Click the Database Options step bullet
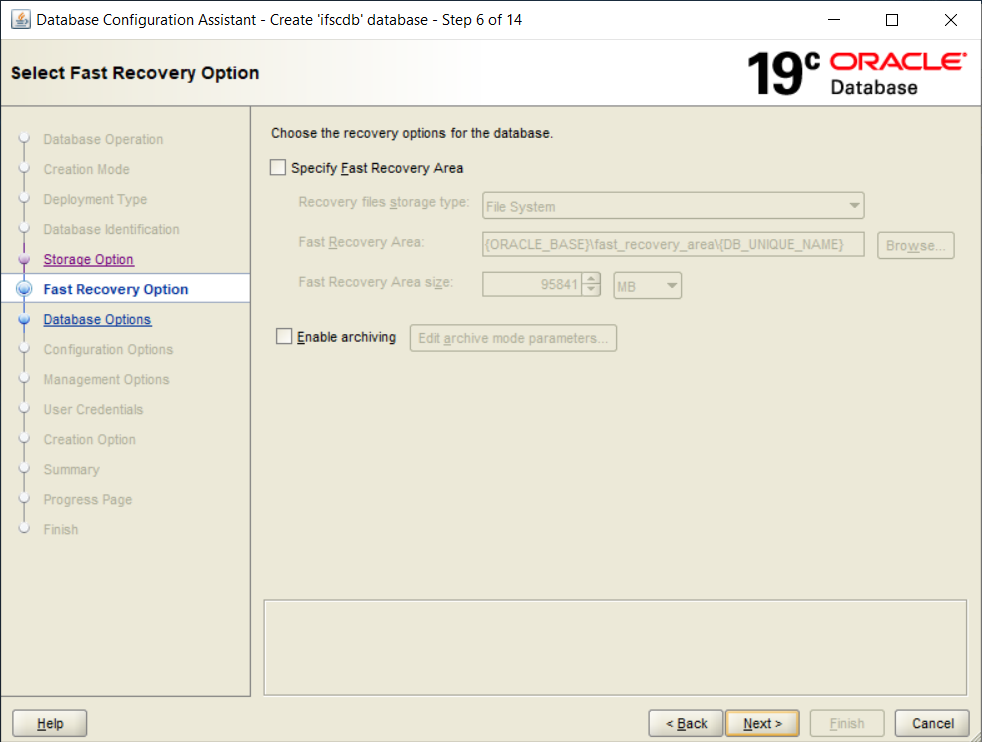Image resolution: width=982 pixels, height=742 pixels. tap(24, 320)
